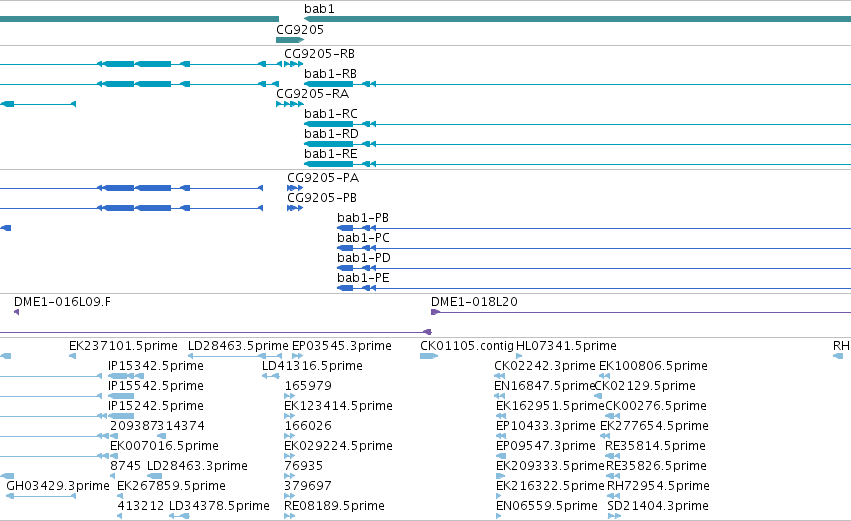Click the EK029224.5prime EST label
851x521 pixels.
338,447
